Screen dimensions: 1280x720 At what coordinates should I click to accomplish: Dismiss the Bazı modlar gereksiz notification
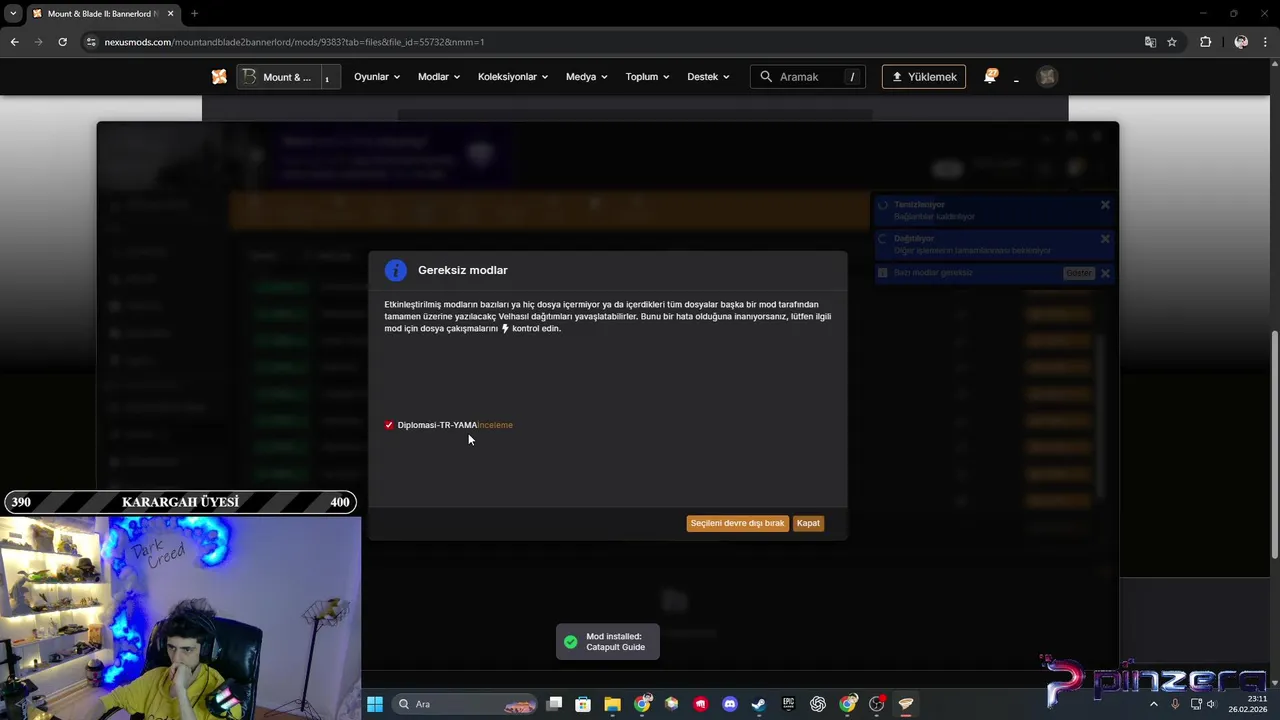(1105, 273)
